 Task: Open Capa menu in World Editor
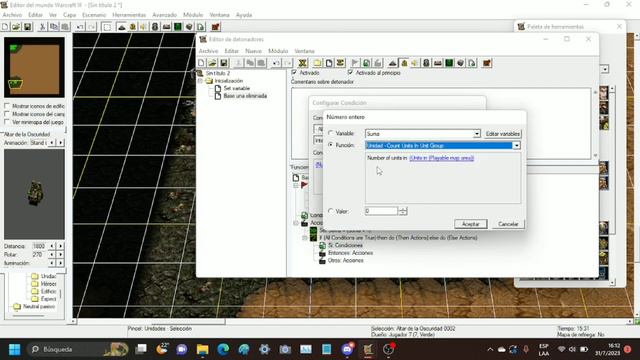(x=69, y=15)
